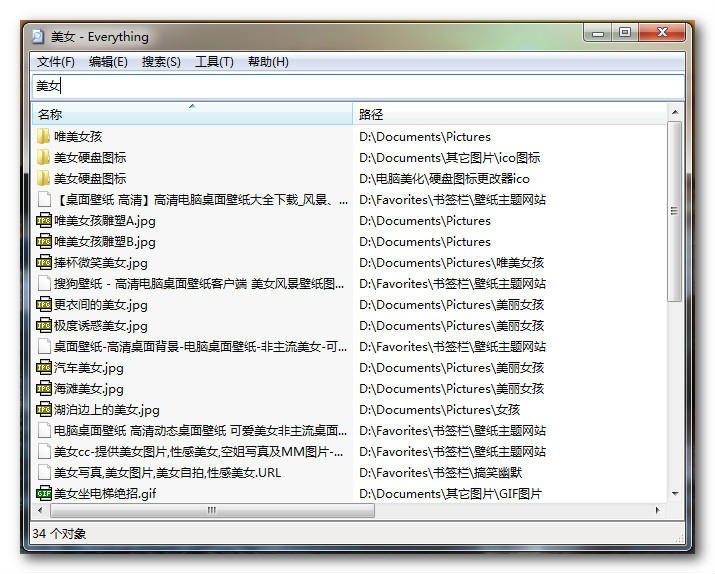The image size is (715, 574).
Task: Click status bar text 34 个对象
Action: [x=59, y=533]
